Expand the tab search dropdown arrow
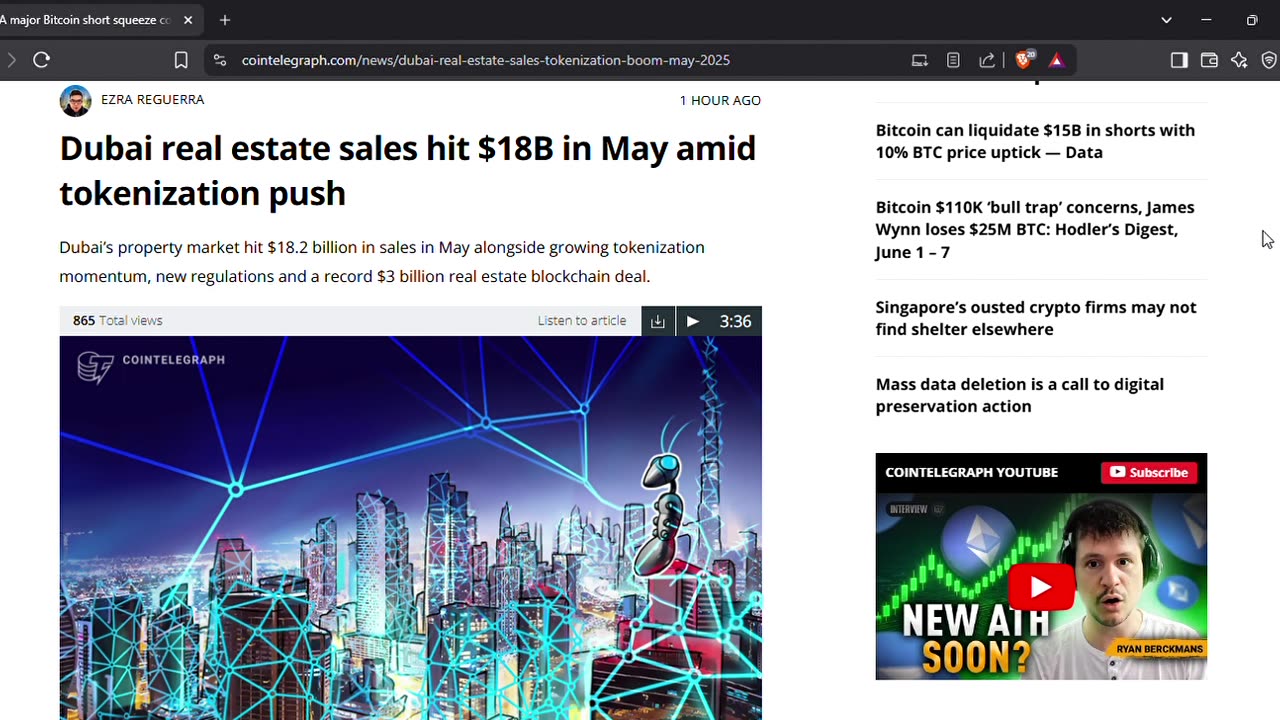Viewport: 1280px width, 720px height. 1166,20
